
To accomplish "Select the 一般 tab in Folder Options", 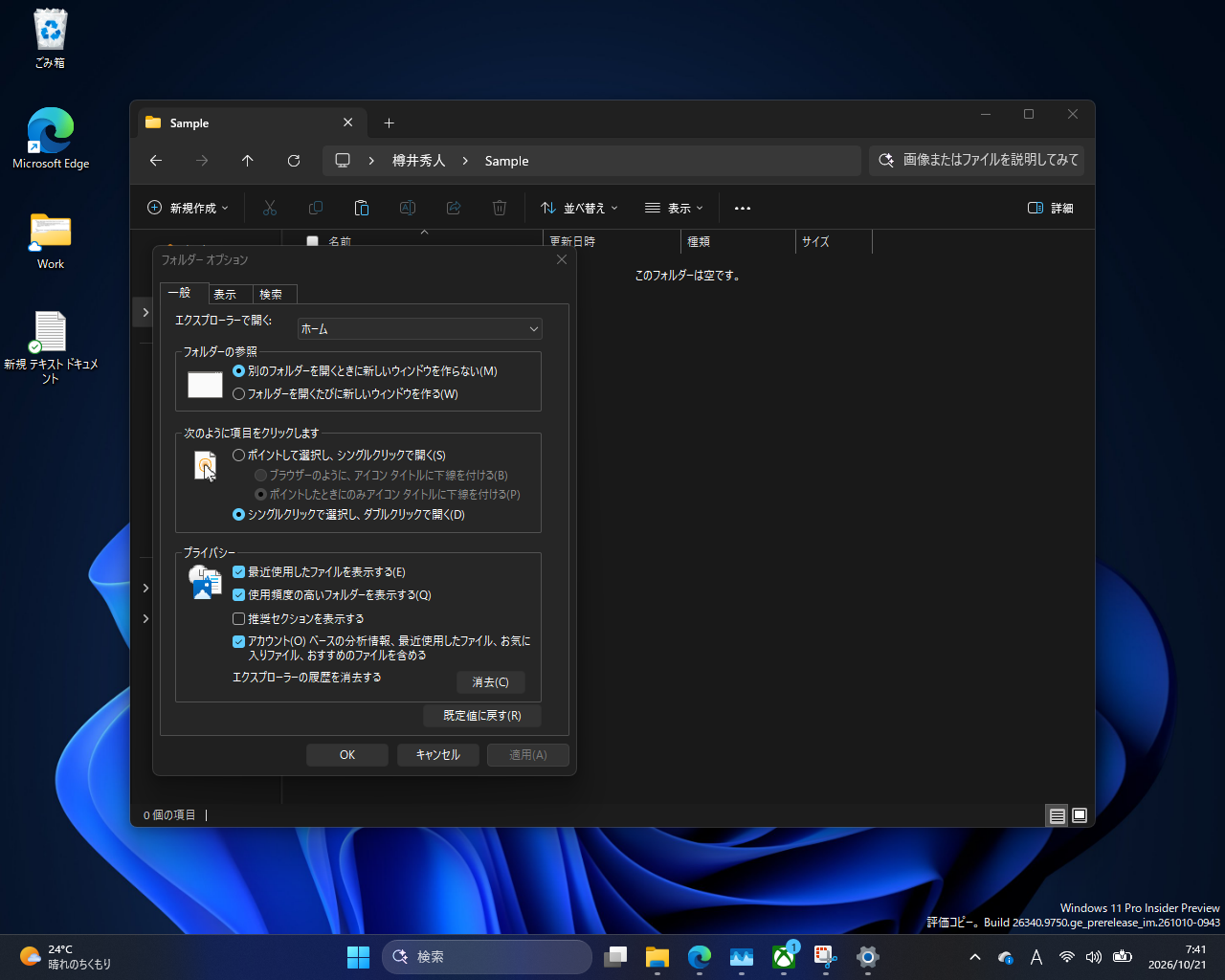I will pos(184,293).
